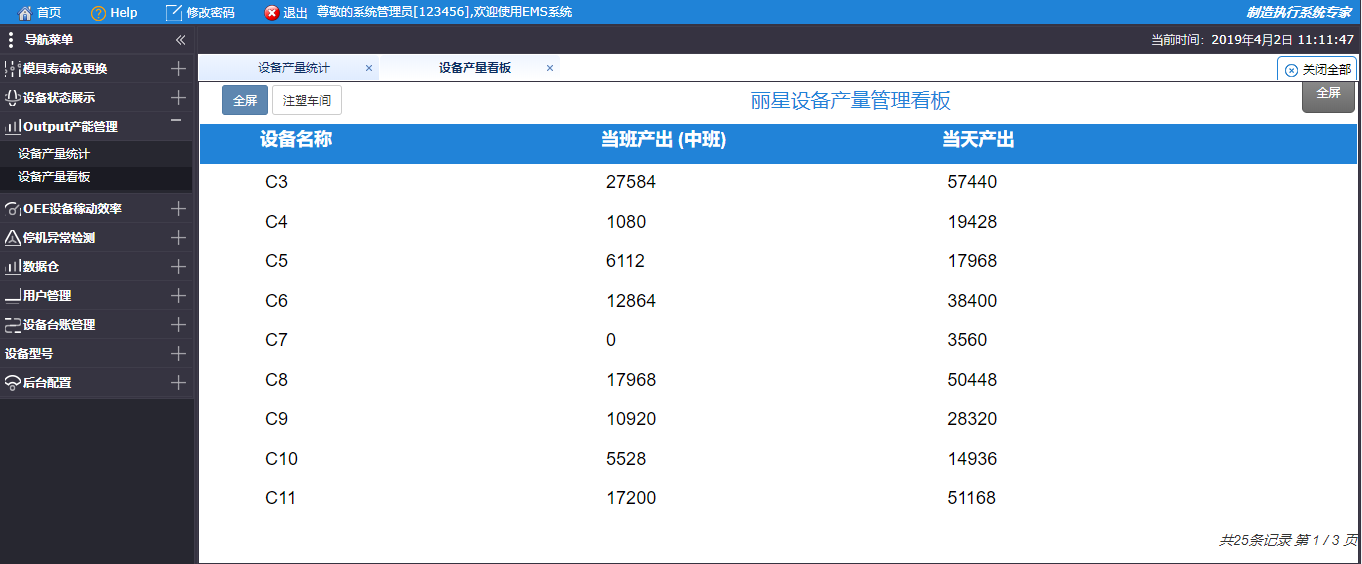1362x564 pixels.
Task: Expand the OEE设备稼动效率 menu section
Action: click(178, 209)
